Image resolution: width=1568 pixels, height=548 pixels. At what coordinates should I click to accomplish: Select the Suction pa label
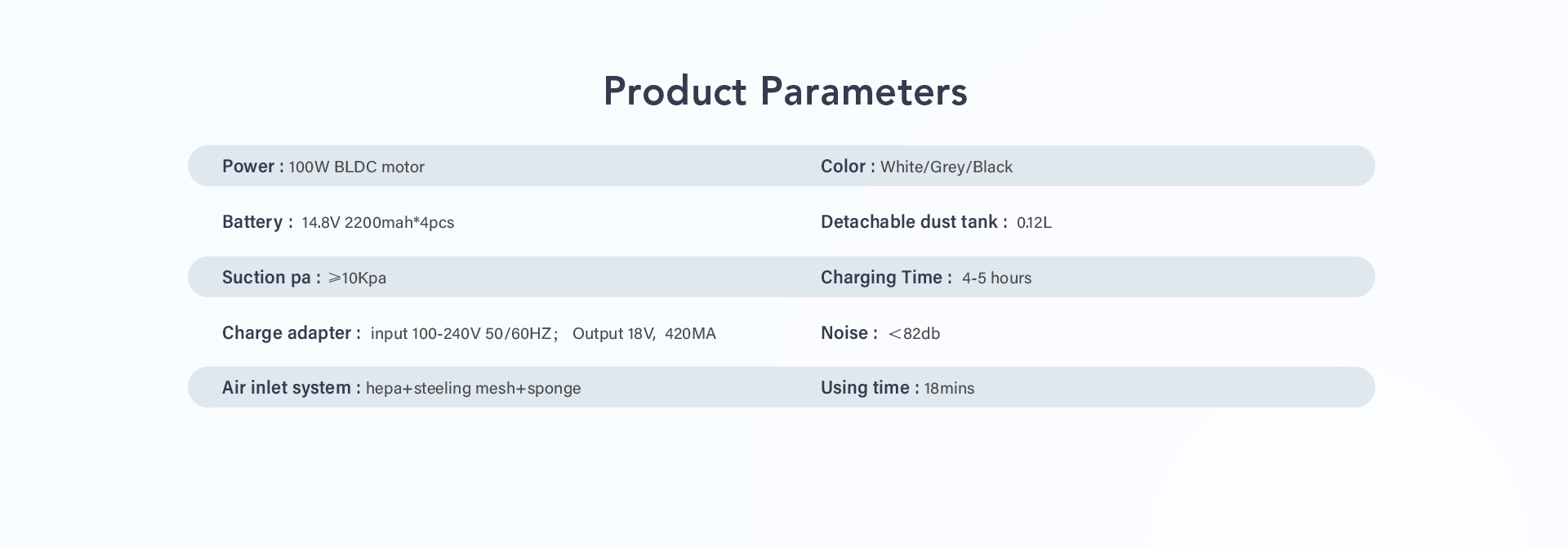click(271, 278)
